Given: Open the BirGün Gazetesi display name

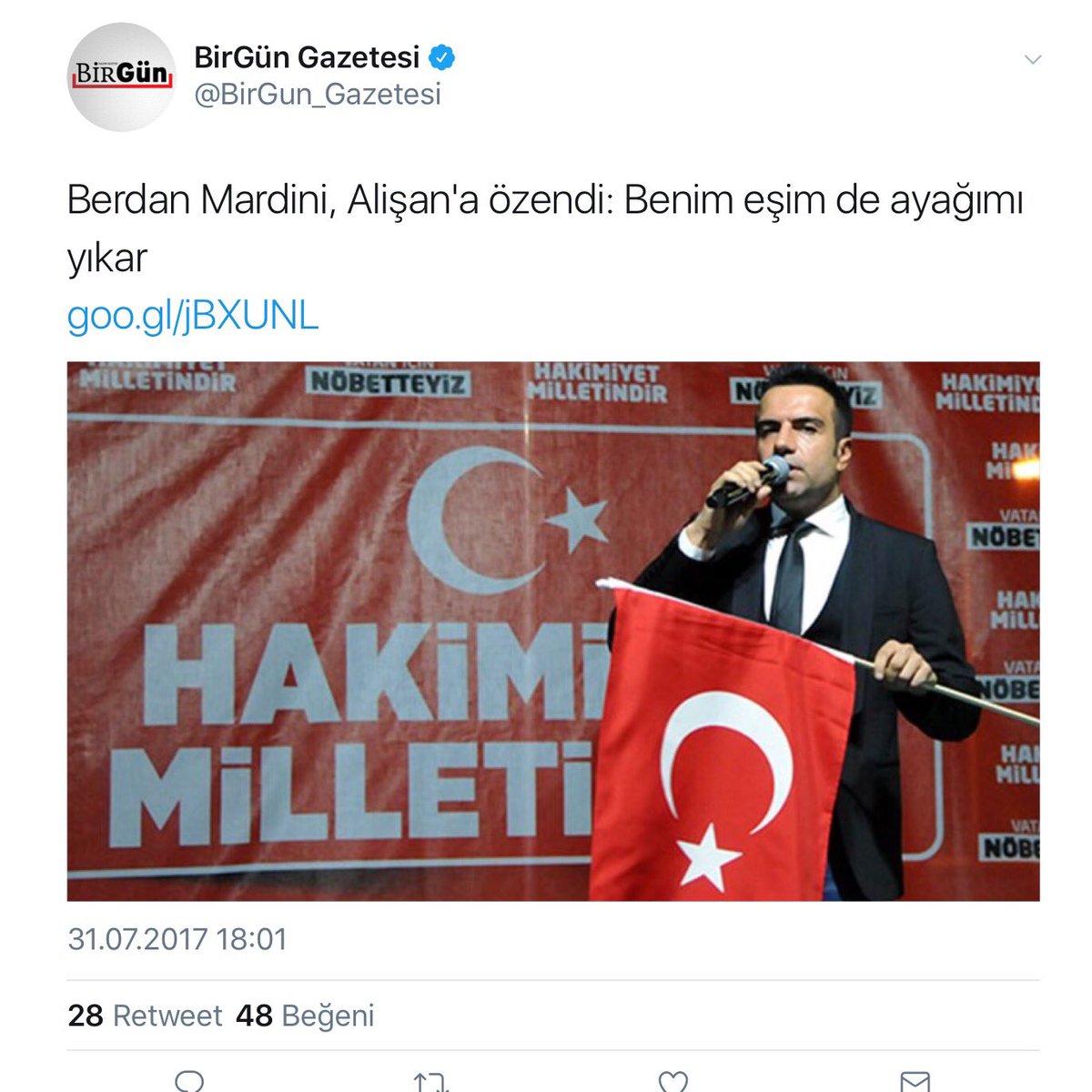Looking at the screenshot, I should [x=307, y=57].
